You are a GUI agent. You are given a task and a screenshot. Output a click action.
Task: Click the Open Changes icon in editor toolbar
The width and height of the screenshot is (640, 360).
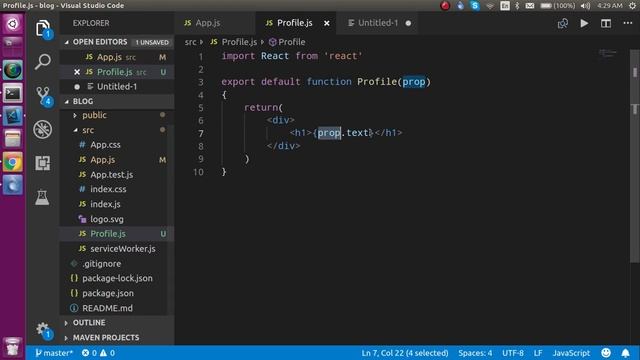(562, 23)
